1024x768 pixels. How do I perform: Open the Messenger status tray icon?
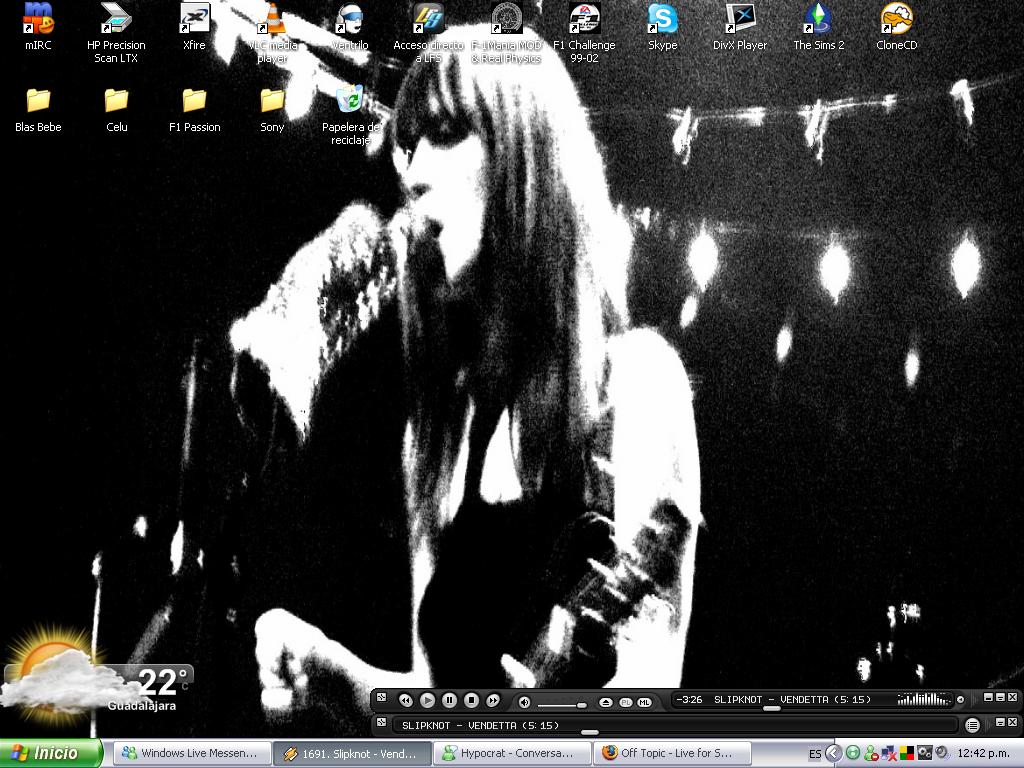click(871, 754)
